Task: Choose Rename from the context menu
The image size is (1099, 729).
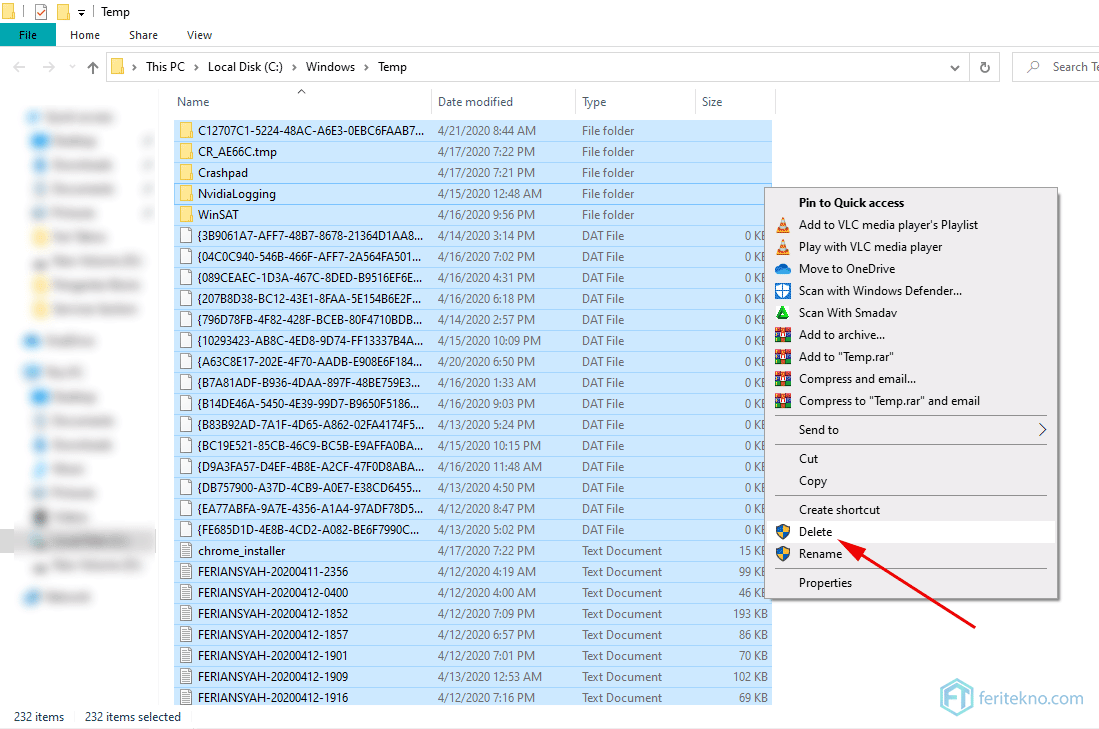Action: [911, 554]
